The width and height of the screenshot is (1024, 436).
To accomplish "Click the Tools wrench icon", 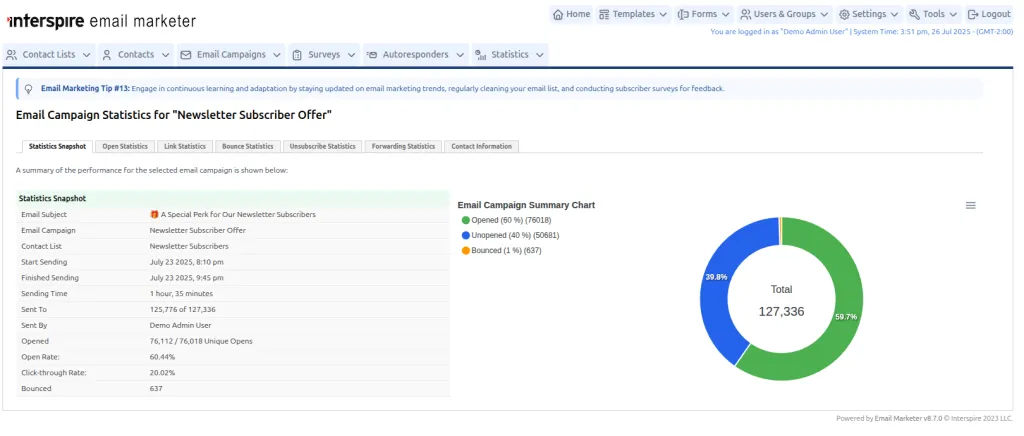I will [x=914, y=14].
